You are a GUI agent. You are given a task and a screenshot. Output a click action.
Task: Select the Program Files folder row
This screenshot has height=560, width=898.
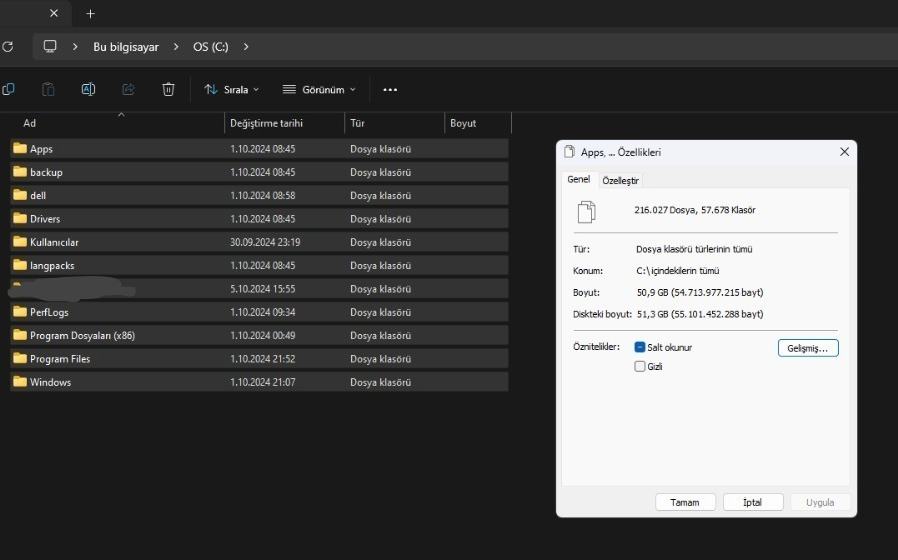click(x=60, y=359)
